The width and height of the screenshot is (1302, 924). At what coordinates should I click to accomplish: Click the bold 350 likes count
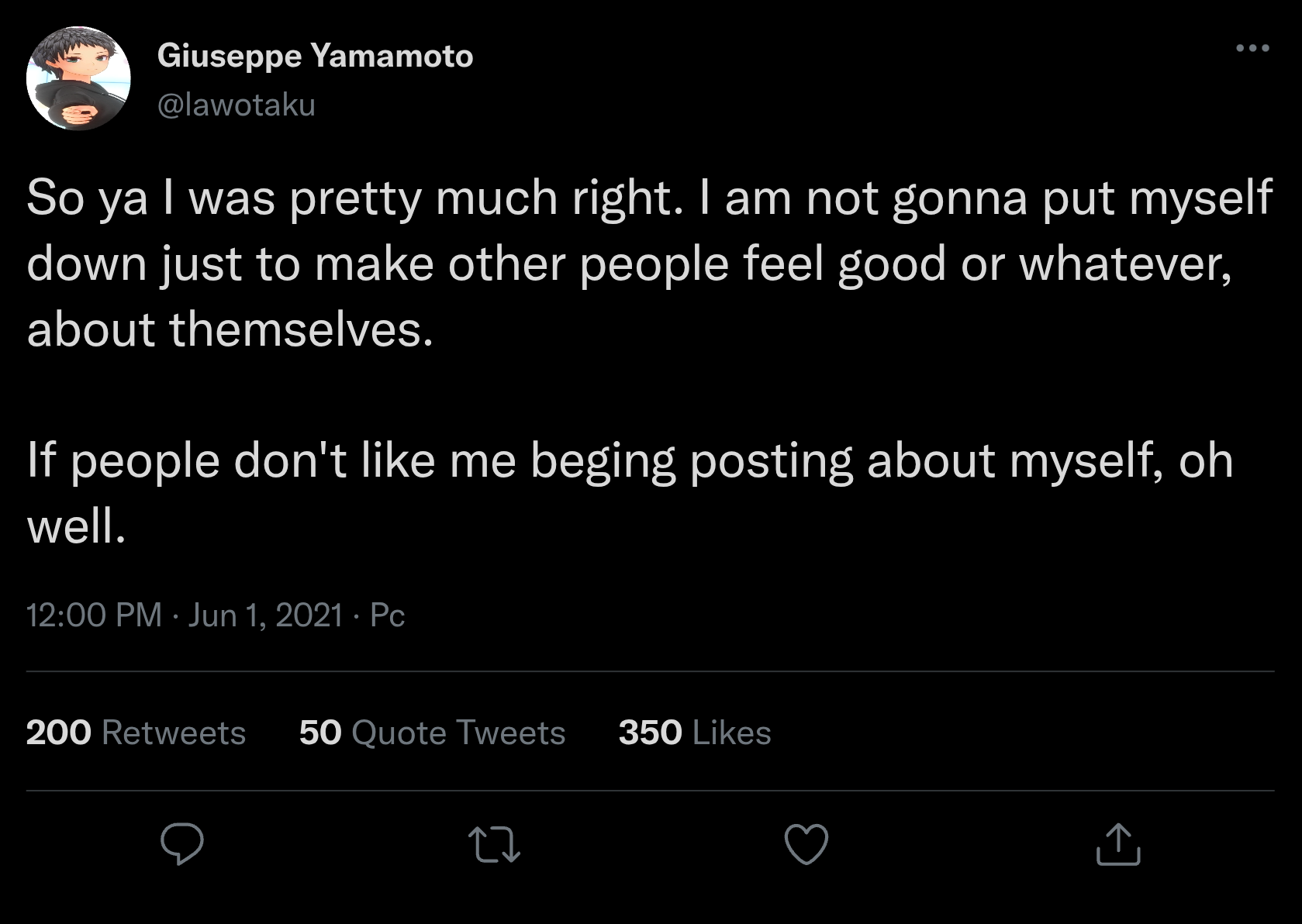650,733
